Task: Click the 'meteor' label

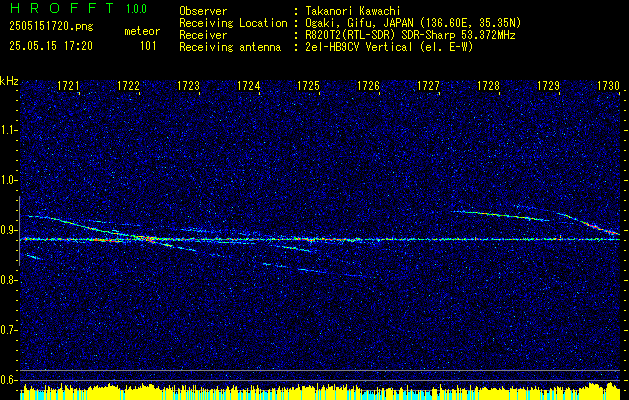Action: (x=142, y=31)
